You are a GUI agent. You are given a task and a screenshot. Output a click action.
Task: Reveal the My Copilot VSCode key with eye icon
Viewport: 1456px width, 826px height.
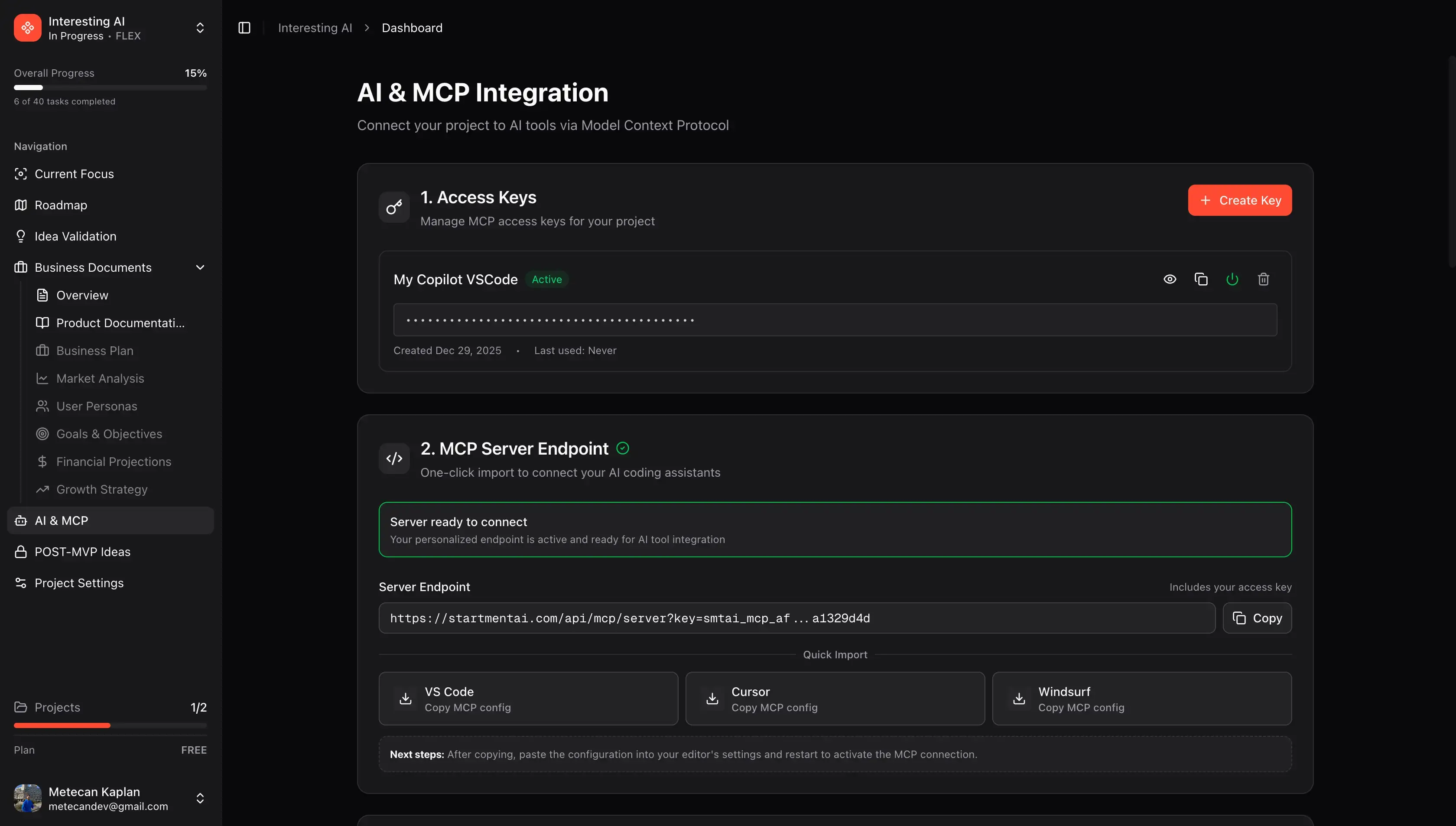[1170, 279]
